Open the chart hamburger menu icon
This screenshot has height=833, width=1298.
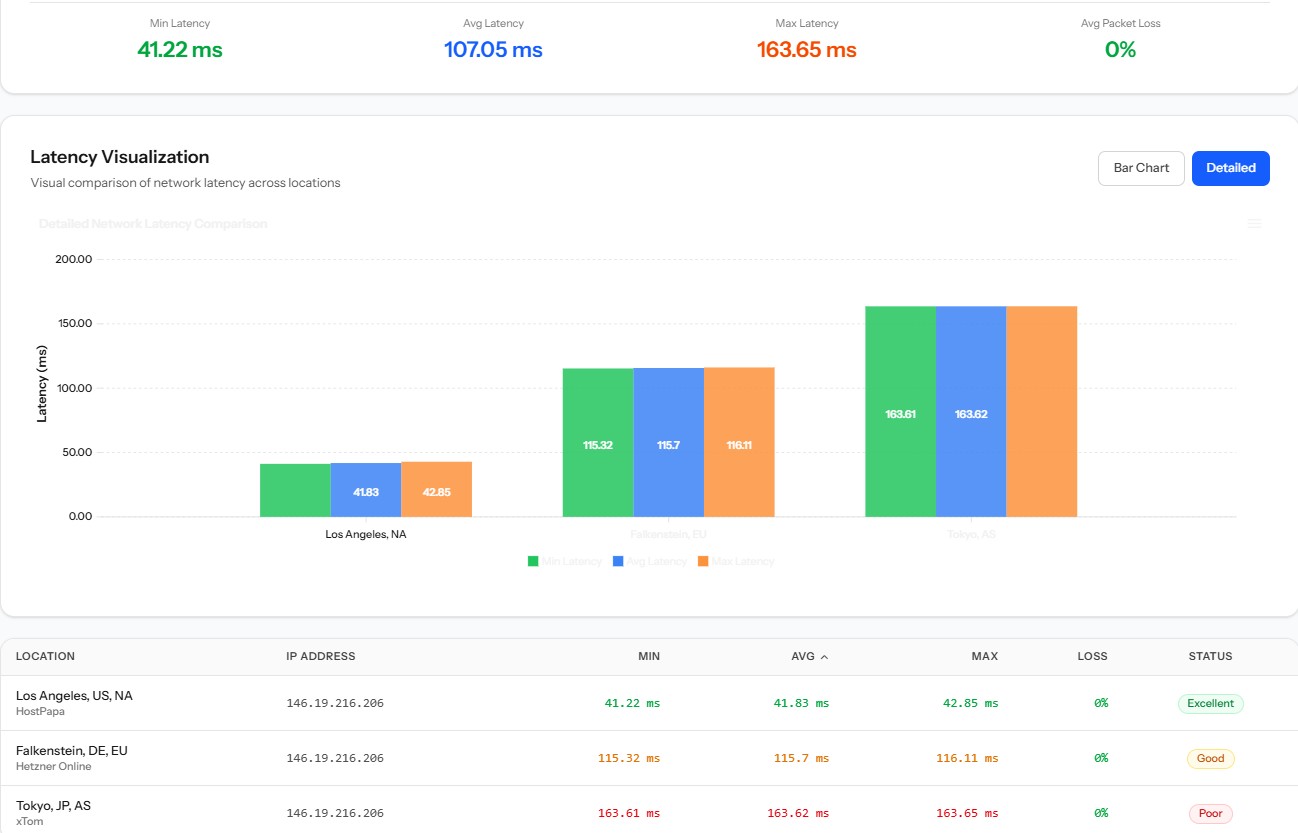[x=1254, y=224]
